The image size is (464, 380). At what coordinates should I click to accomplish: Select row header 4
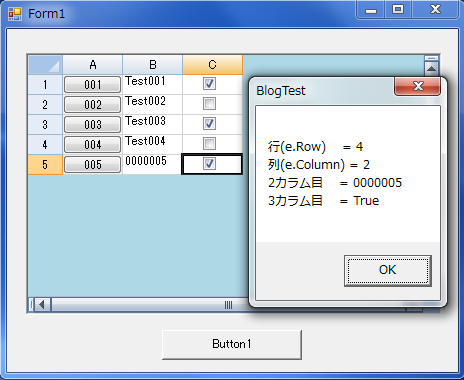point(45,145)
